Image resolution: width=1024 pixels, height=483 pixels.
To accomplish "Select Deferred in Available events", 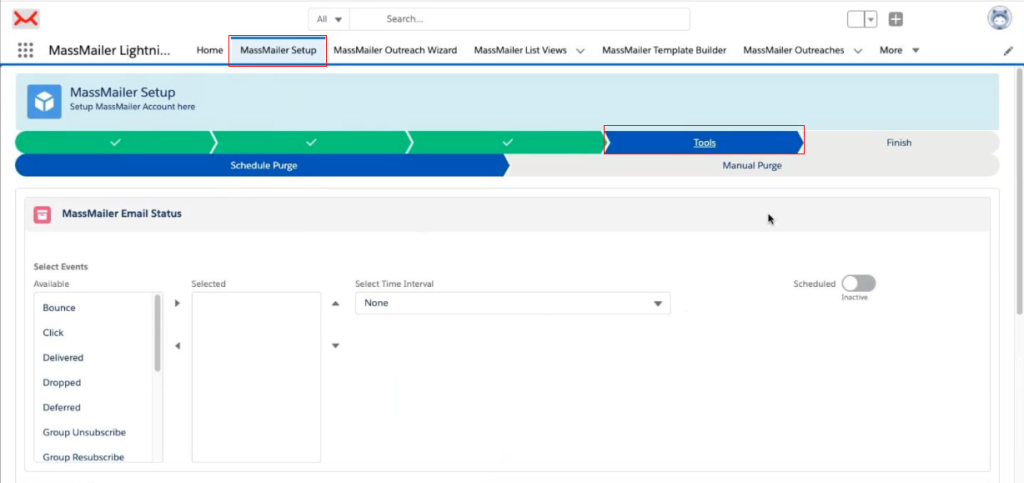I will point(94,407).
